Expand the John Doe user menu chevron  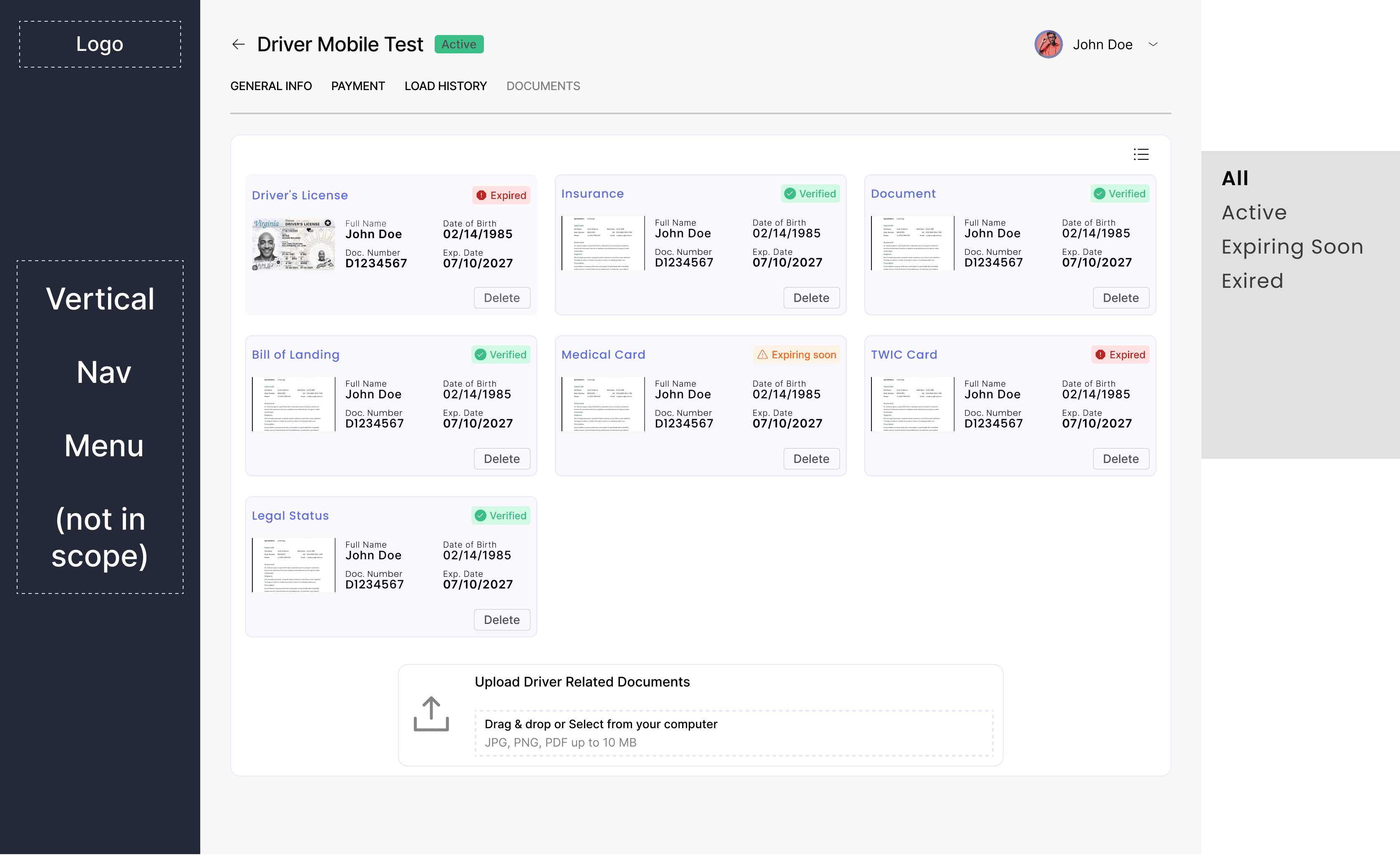click(1153, 44)
